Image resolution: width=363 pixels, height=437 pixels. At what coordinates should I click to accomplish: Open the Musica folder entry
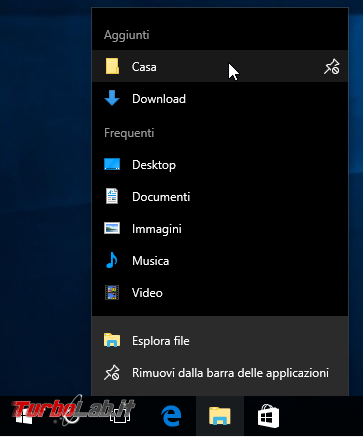point(220,260)
